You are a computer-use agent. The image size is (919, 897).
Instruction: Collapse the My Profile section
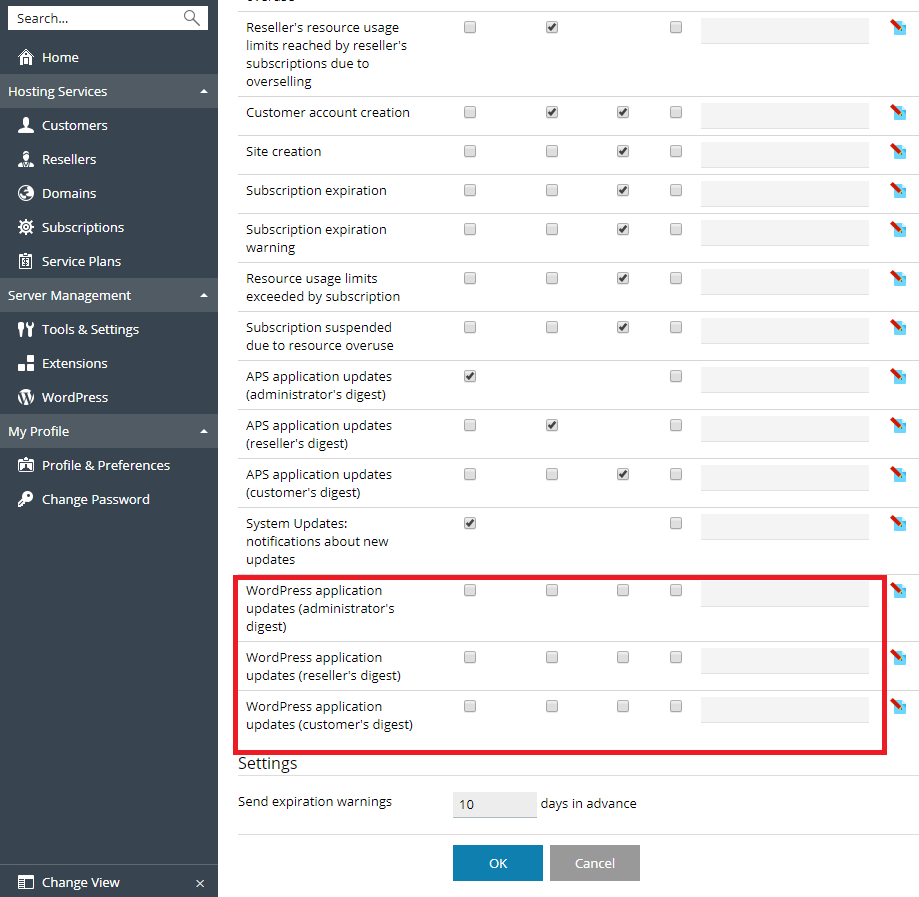click(x=204, y=431)
